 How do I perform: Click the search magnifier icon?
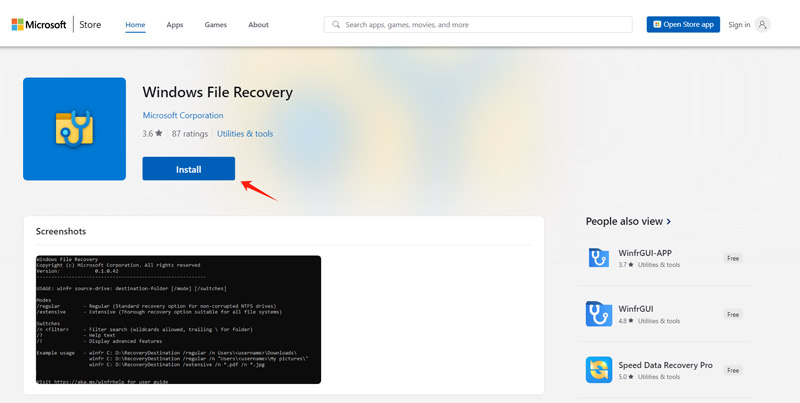tap(336, 24)
